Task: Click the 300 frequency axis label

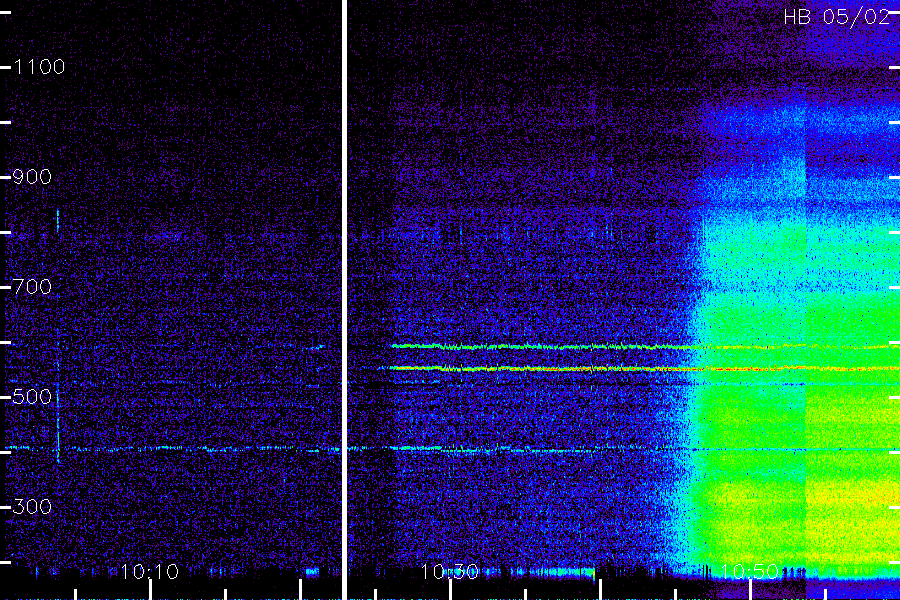Action: click(x=32, y=506)
